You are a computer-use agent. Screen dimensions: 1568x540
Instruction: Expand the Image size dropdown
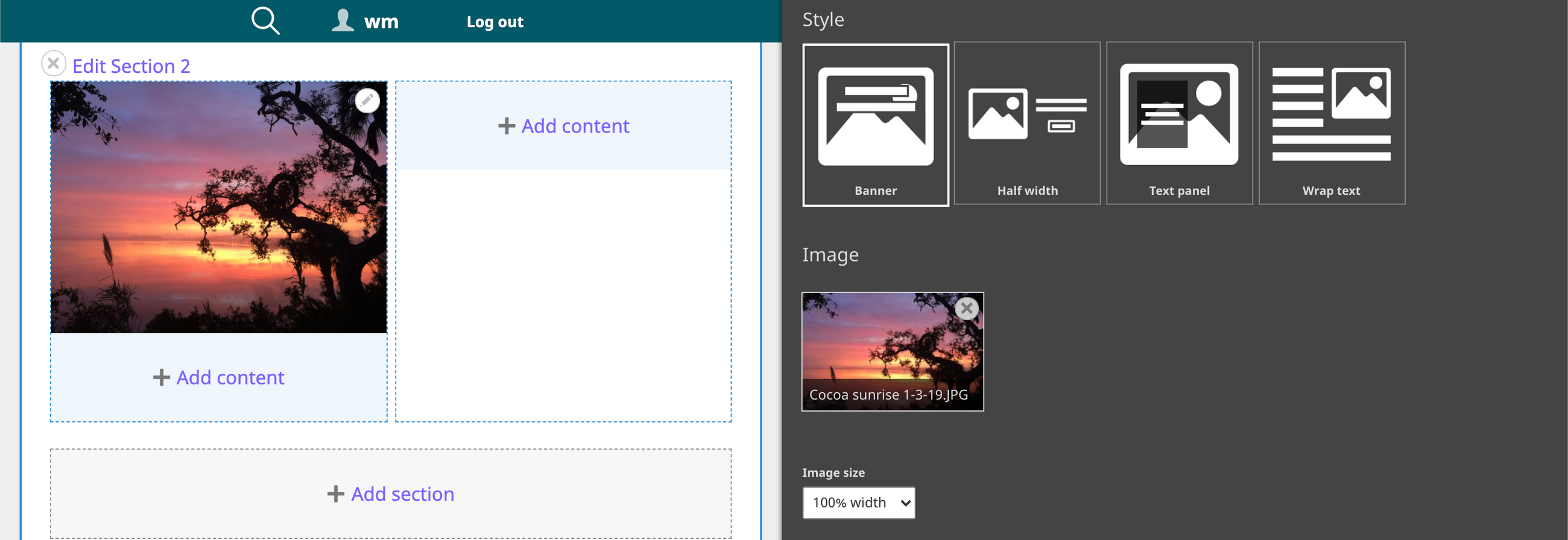pos(858,502)
